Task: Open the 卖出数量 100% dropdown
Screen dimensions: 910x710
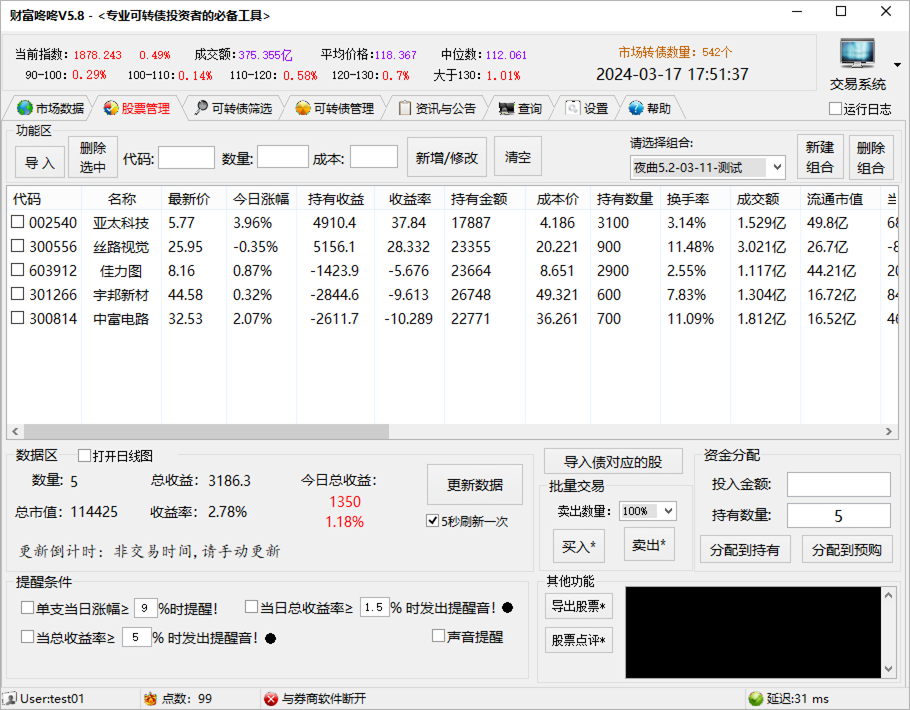Action: (648, 511)
